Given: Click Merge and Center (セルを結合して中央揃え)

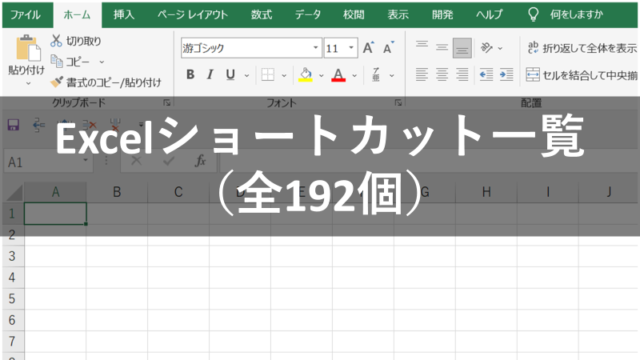Looking at the screenshot, I should tap(582, 75).
